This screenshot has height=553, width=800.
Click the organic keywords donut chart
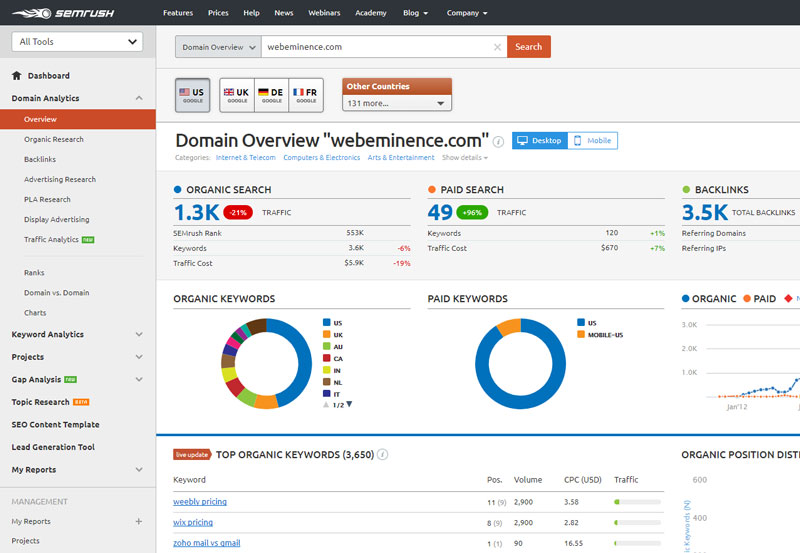(266, 364)
